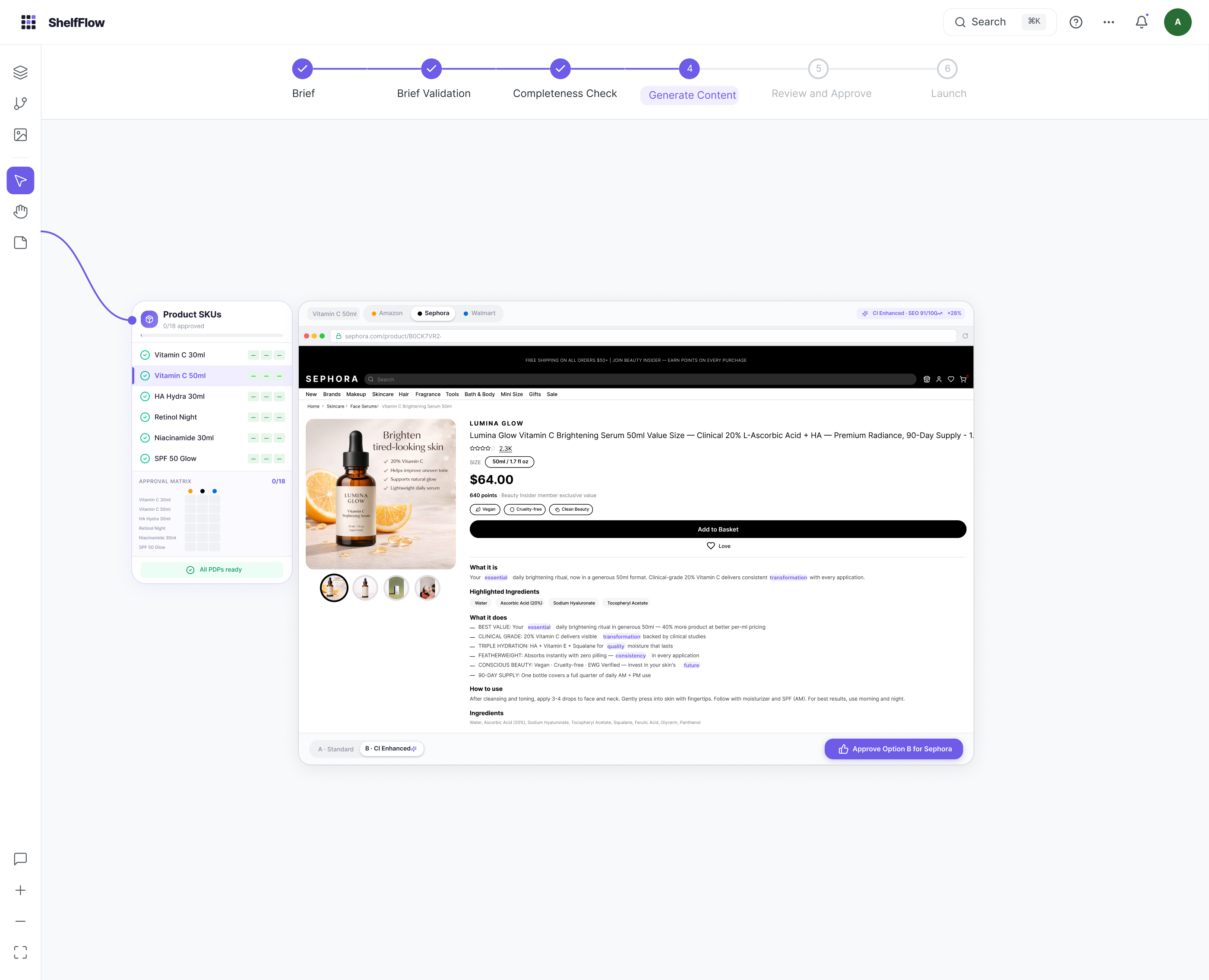Select the second product thumbnail image
This screenshot has height=980, width=1209.
pos(365,588)
